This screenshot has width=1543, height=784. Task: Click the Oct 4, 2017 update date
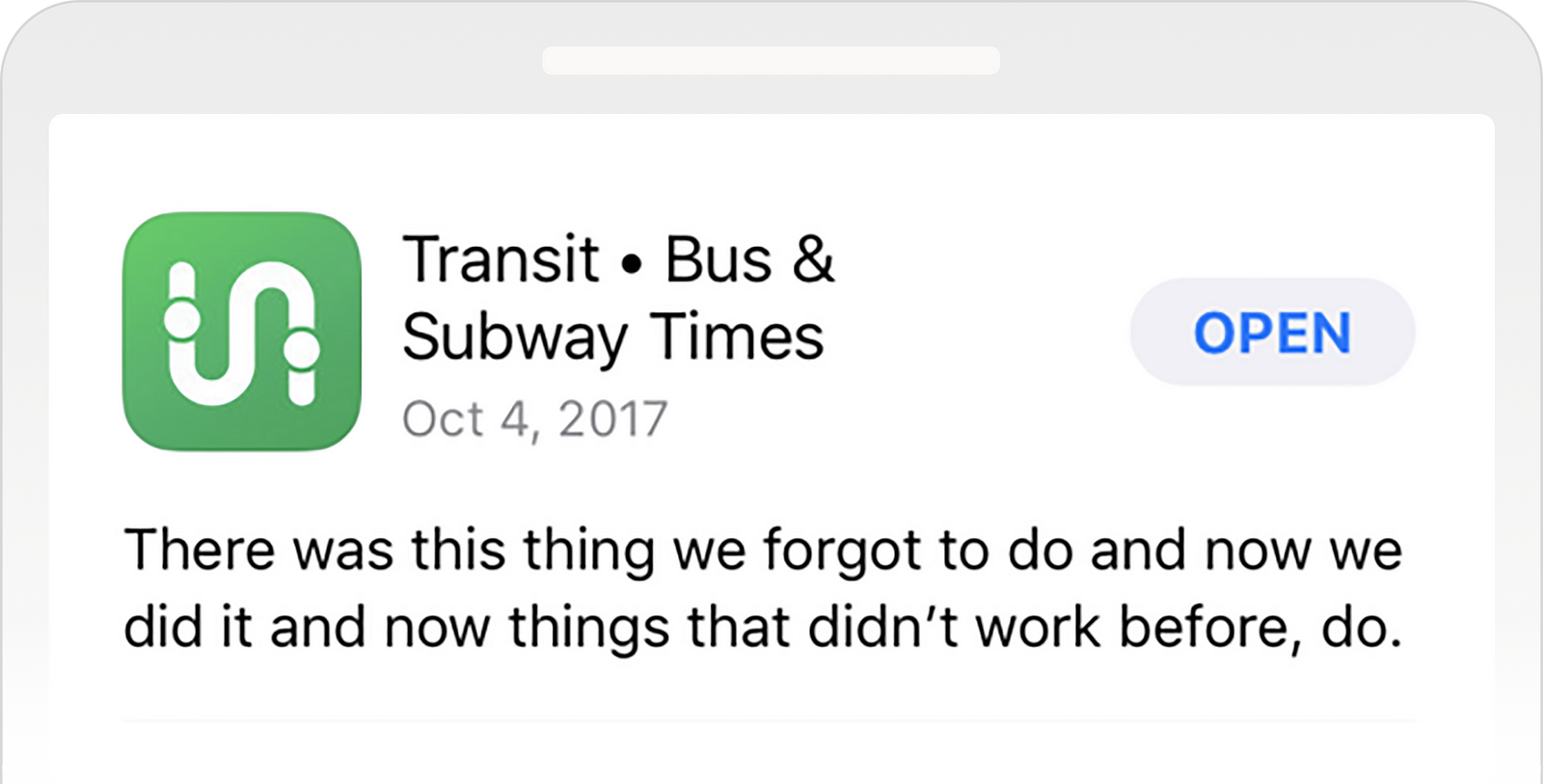click(x=535, y=419)
